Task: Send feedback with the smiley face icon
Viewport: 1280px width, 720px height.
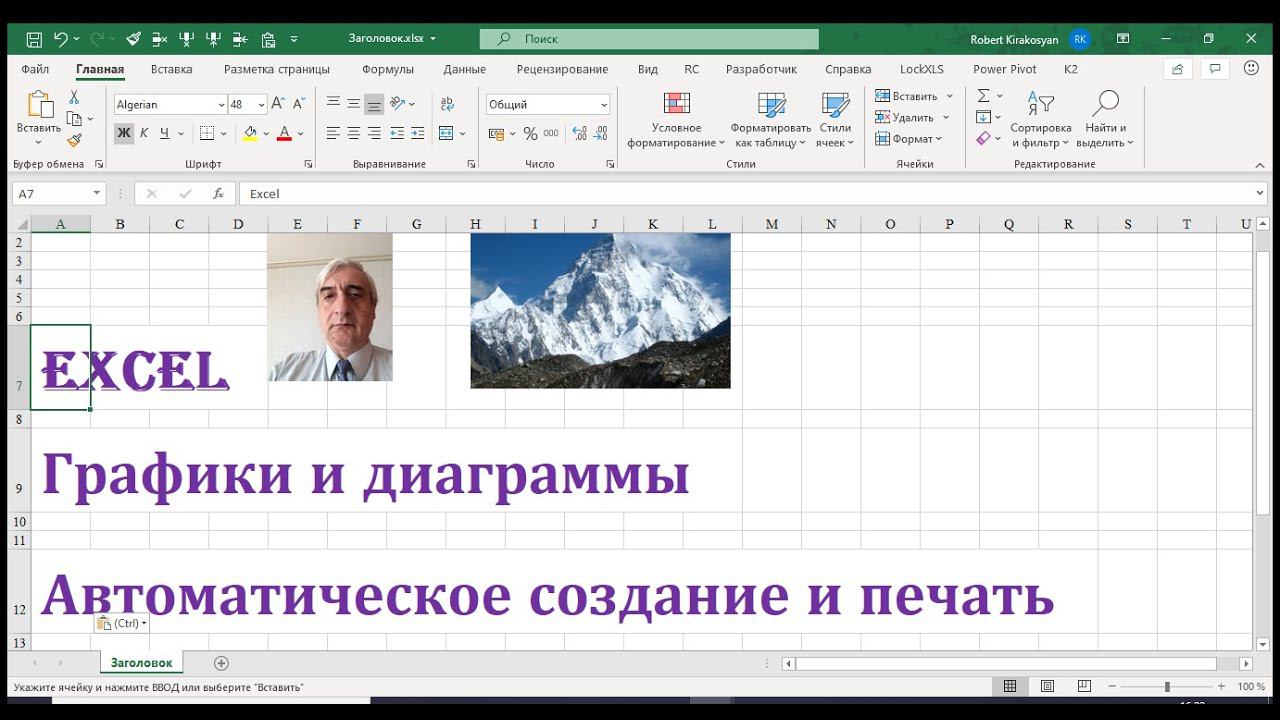Action: click(x=1251, y=68)
